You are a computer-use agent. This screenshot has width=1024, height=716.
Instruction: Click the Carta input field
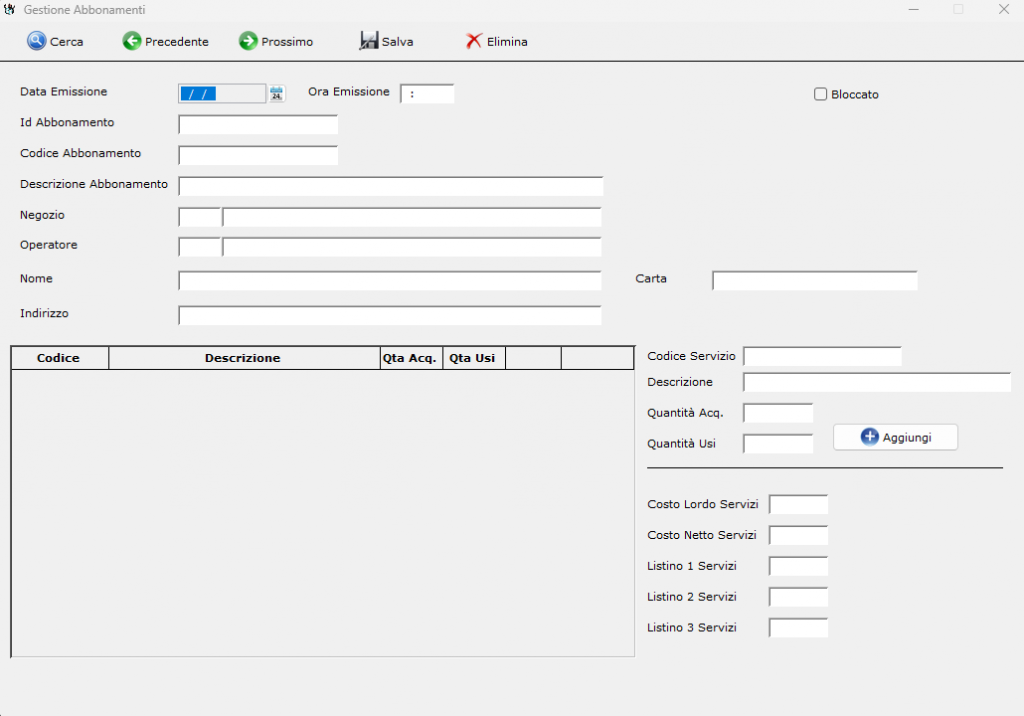click(x=814, y=280)
